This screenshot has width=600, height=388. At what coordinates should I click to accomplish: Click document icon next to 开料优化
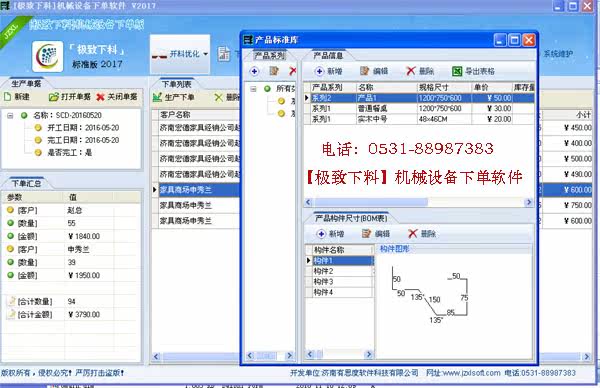pos(224,54)
